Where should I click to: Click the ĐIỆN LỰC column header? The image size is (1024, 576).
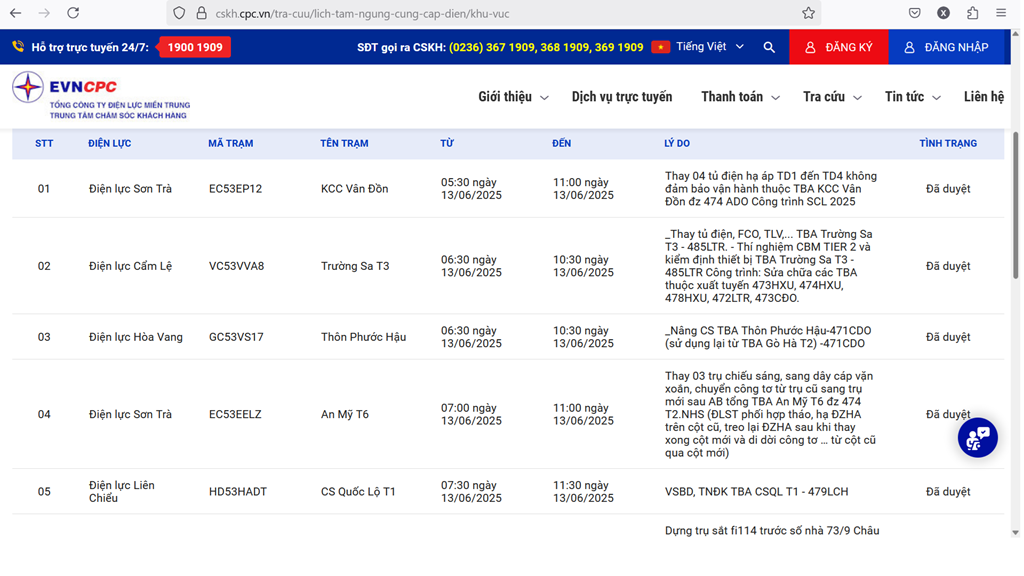pos(110,143)
